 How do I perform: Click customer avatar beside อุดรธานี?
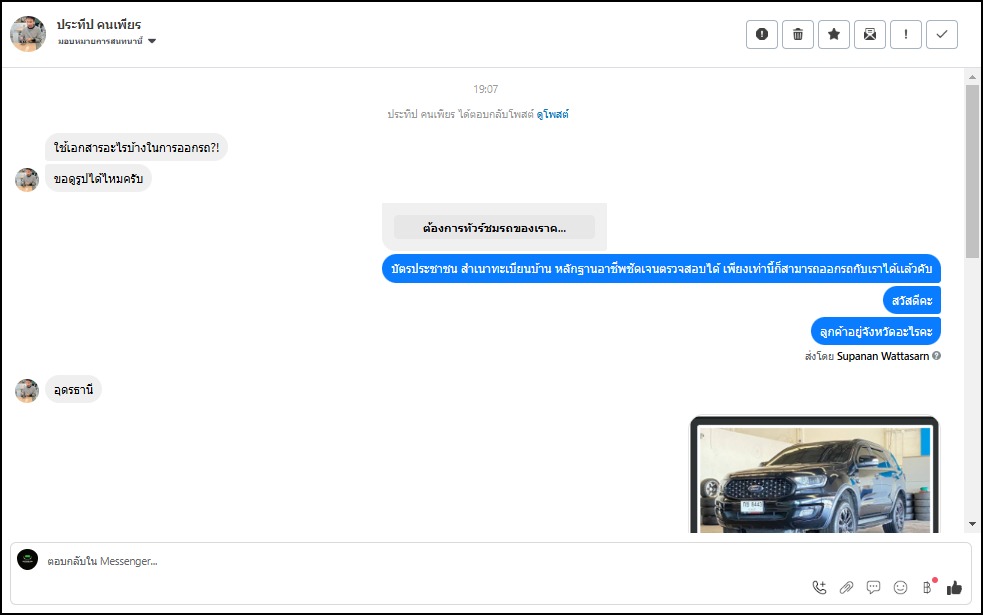coord(27,391)
